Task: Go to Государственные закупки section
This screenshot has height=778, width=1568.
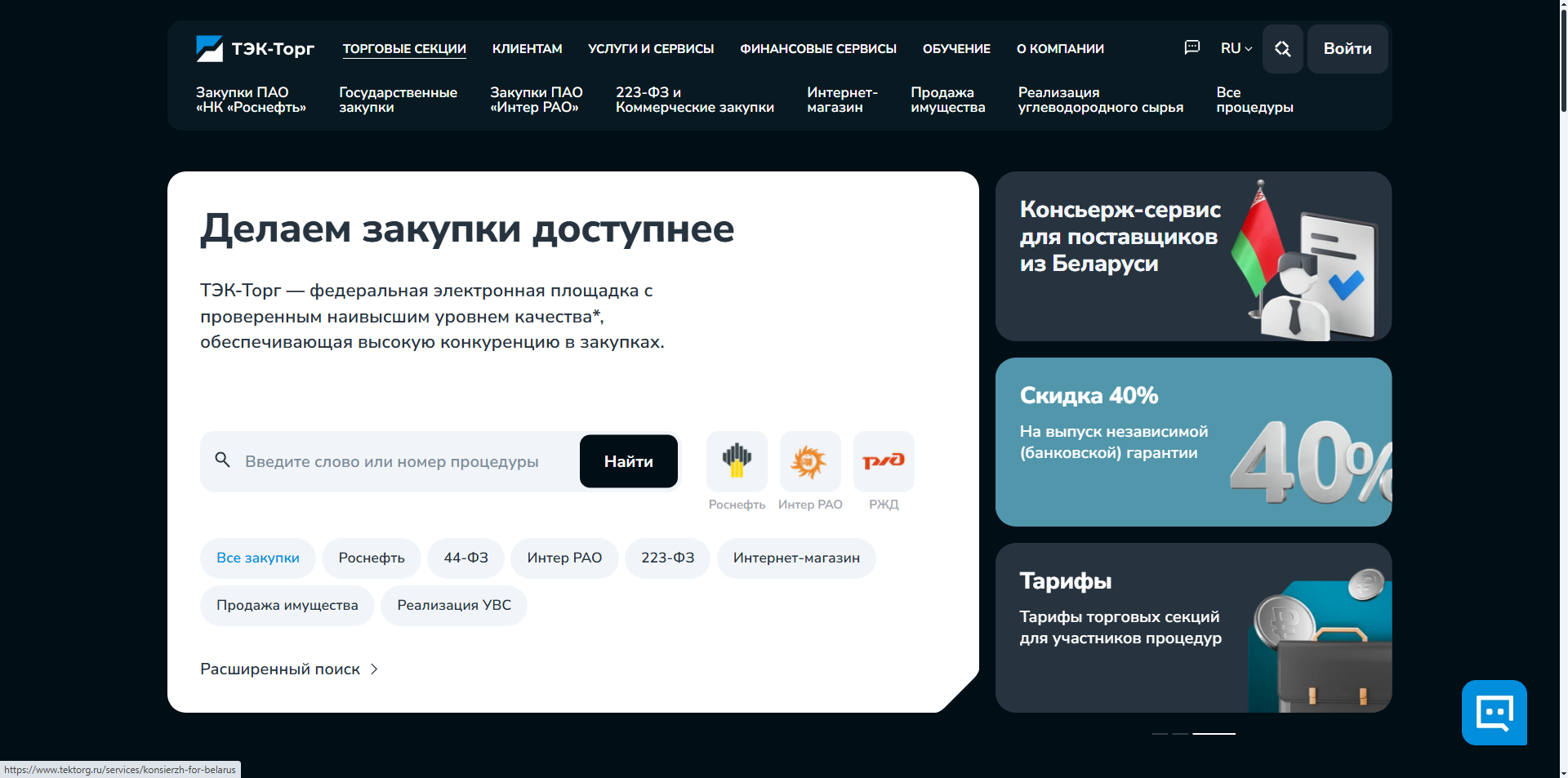Action: (398, 100)
